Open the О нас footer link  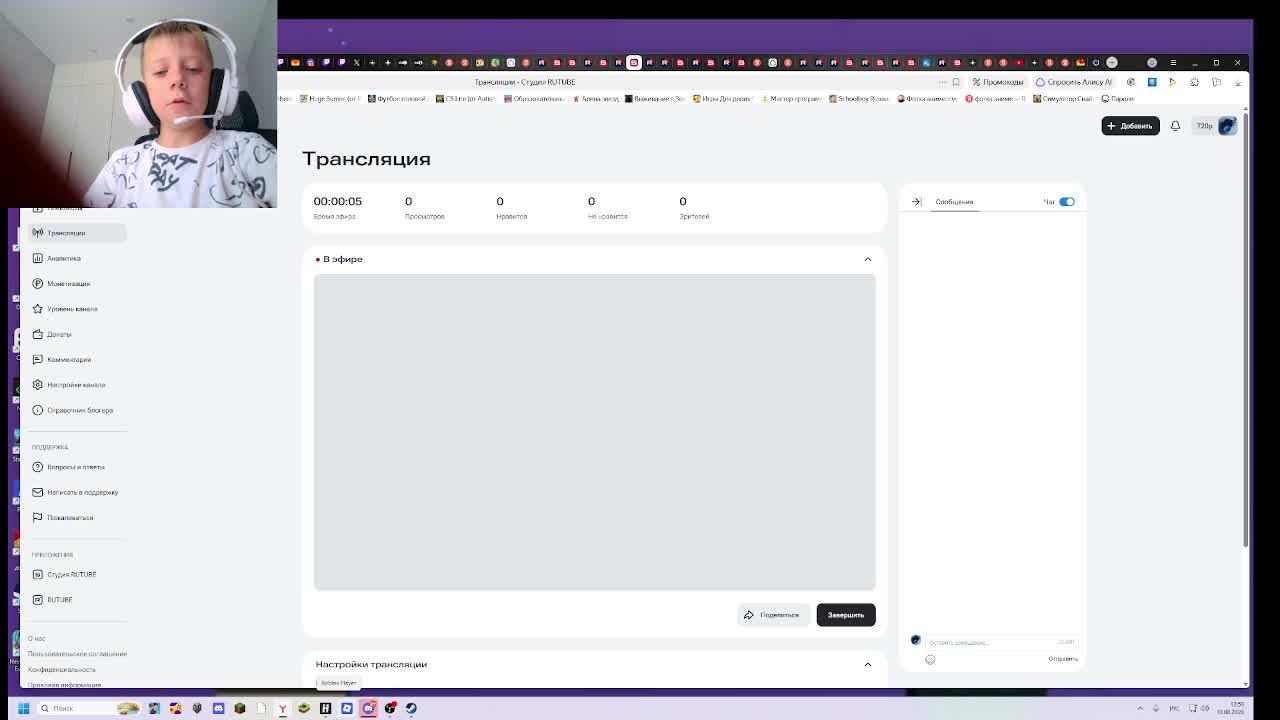(37, 638)
